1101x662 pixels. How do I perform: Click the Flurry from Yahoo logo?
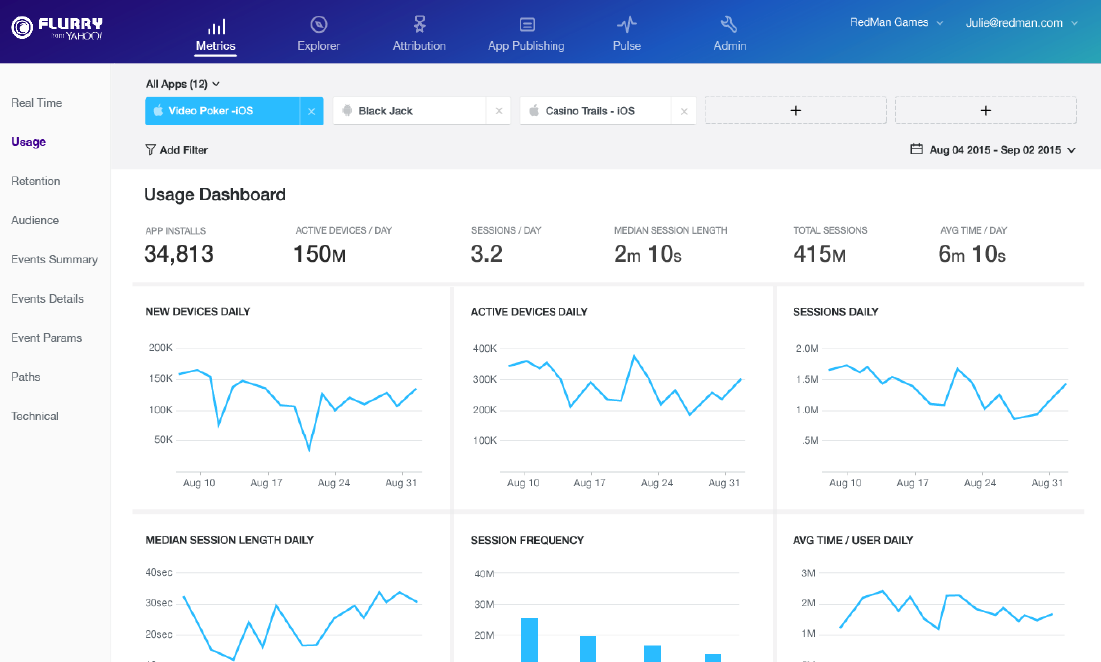coord(55,28)
